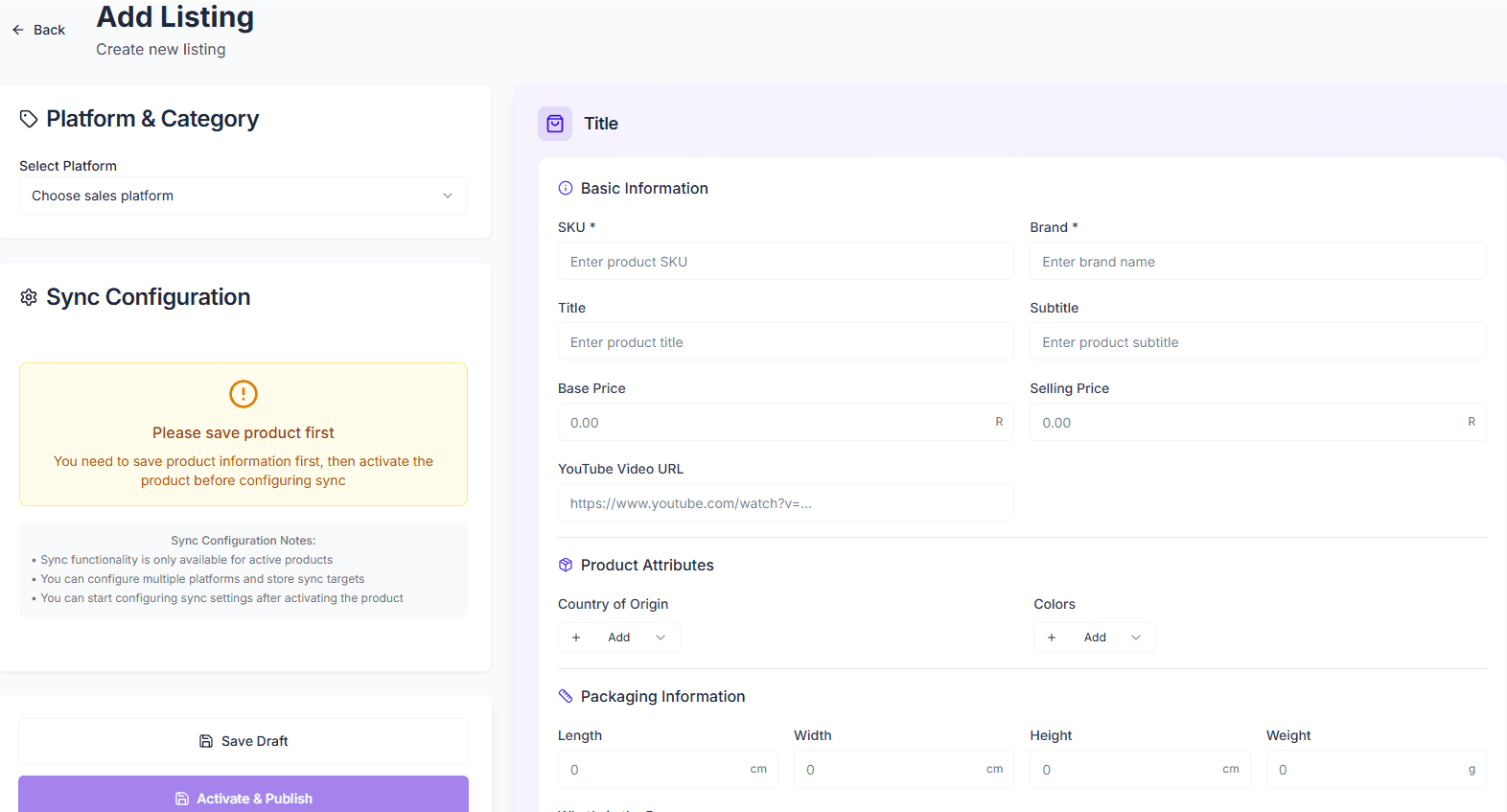This screenshot has height=812, width=1507.
Task: Click the Weight input field
Action: [x=1366, y=770]
